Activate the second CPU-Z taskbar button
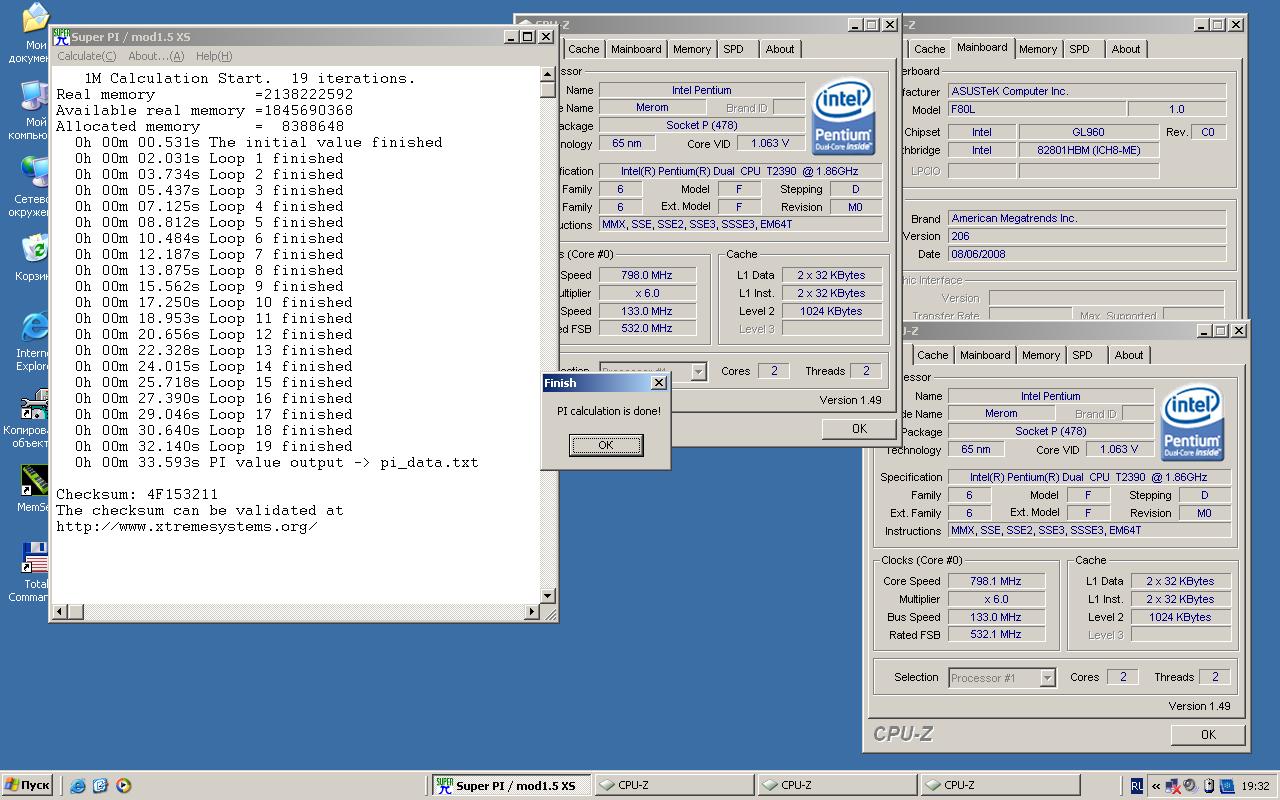This screenshot has width=1280, height=800. (838, 786)
